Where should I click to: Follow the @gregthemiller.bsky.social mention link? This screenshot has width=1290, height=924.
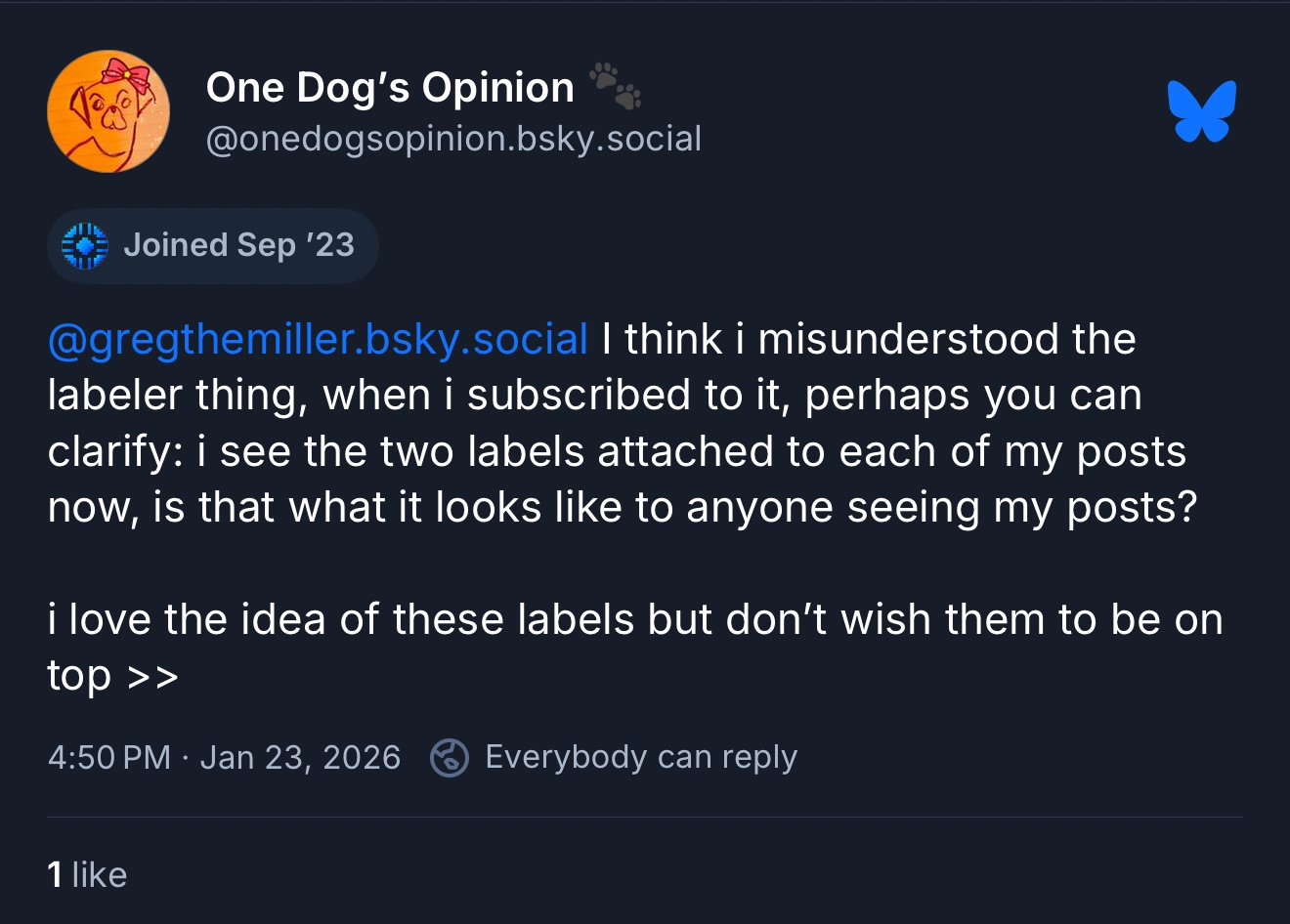click(x=318, y=339)
